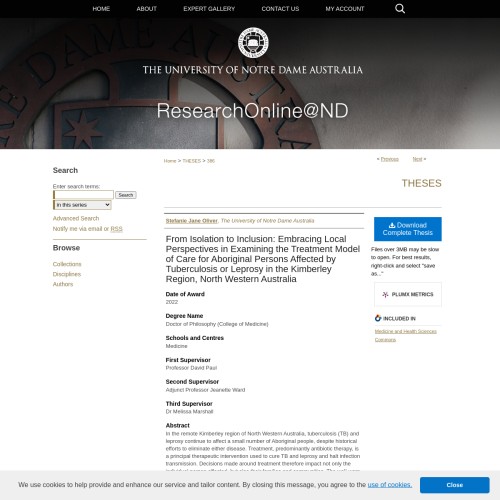500x500 pixels.
Task: Open MY ACCOUNT from the navigation bar
Action: click(345, 9)
